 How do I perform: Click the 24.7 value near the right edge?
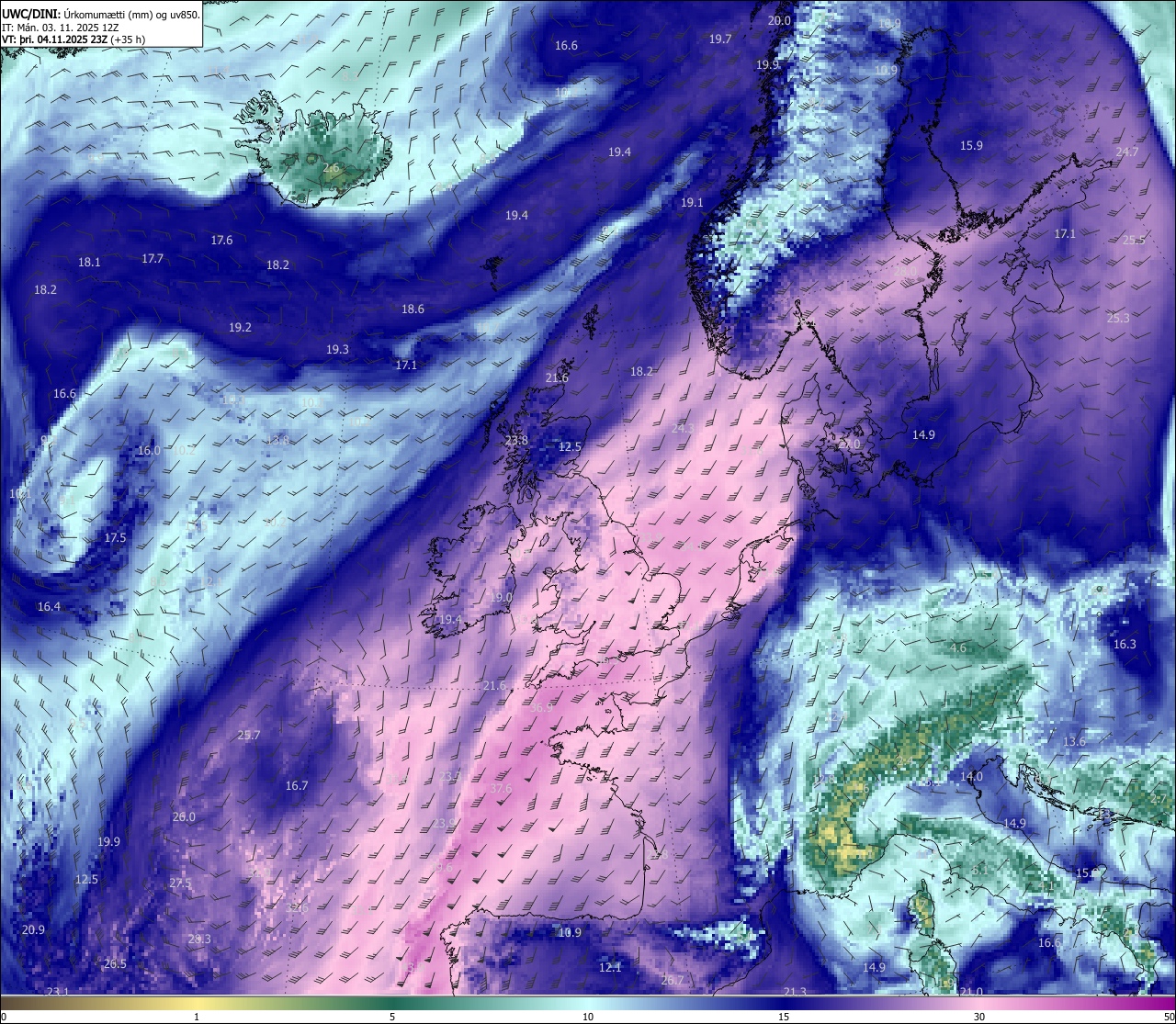1127,152
